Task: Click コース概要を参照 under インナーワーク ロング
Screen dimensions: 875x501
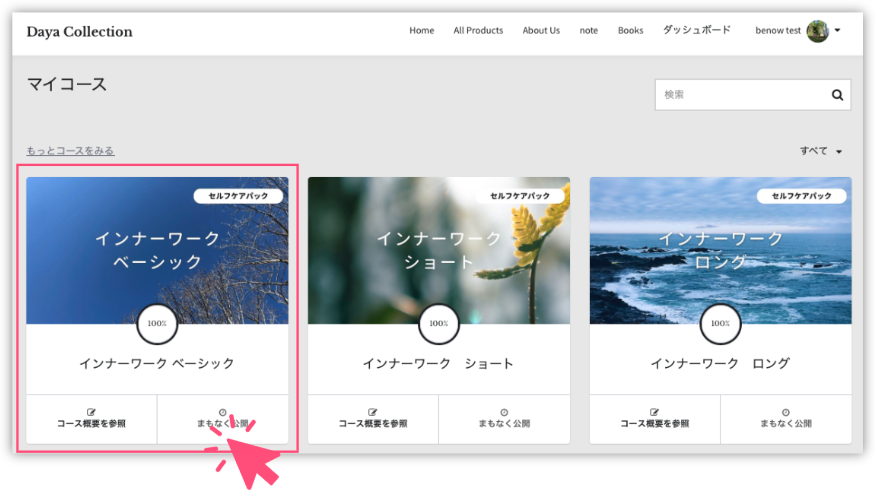Action: pyautogui.click(x=655, y=423)
